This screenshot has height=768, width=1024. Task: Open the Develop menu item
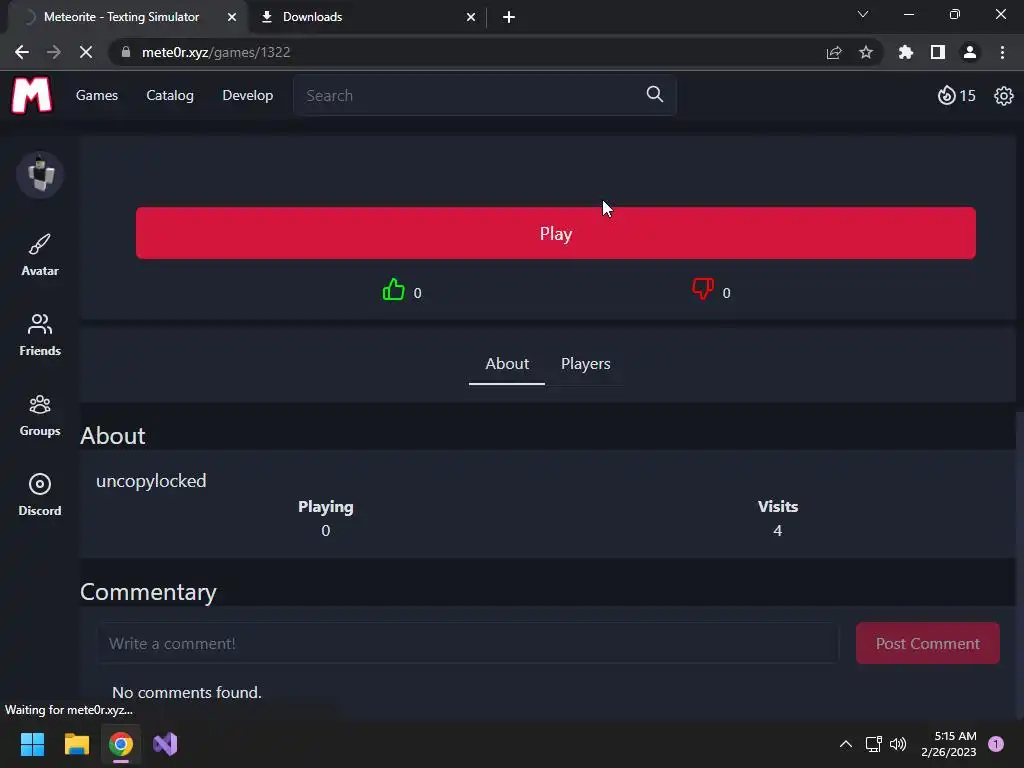tap(248, 95)
